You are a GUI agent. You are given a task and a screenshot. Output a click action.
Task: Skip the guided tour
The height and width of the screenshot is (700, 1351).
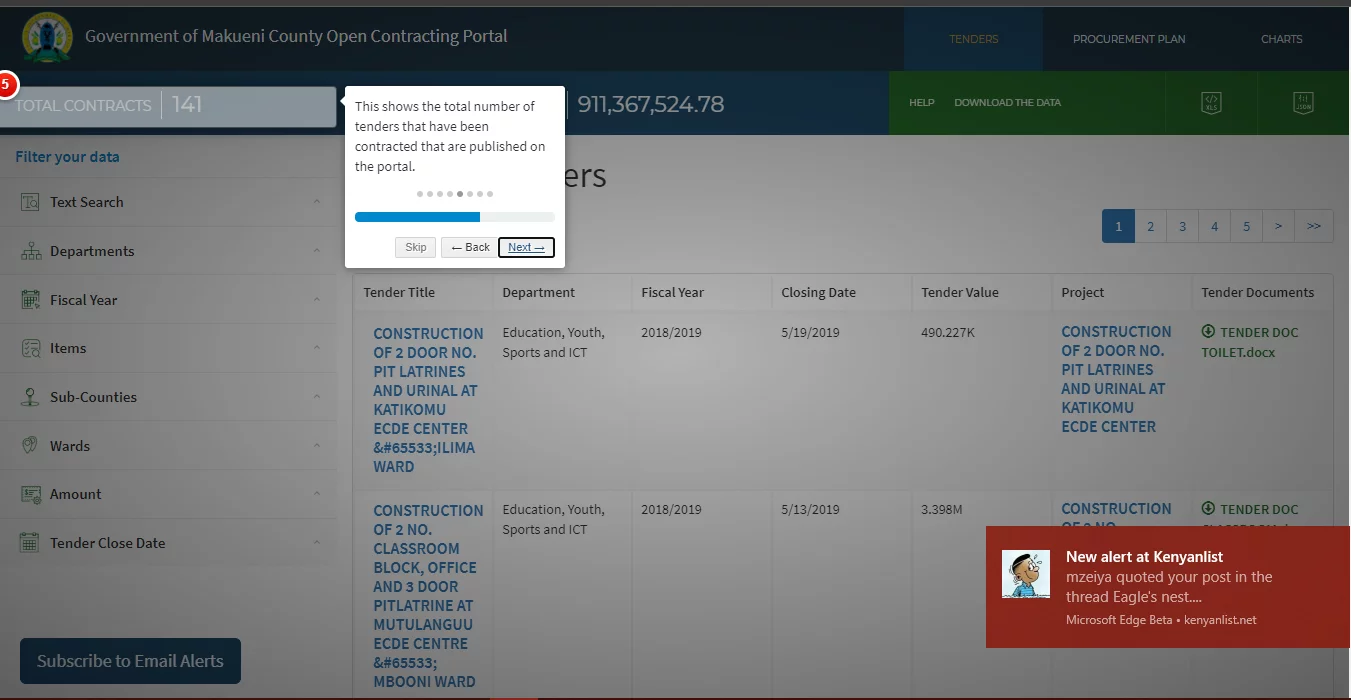416,247
